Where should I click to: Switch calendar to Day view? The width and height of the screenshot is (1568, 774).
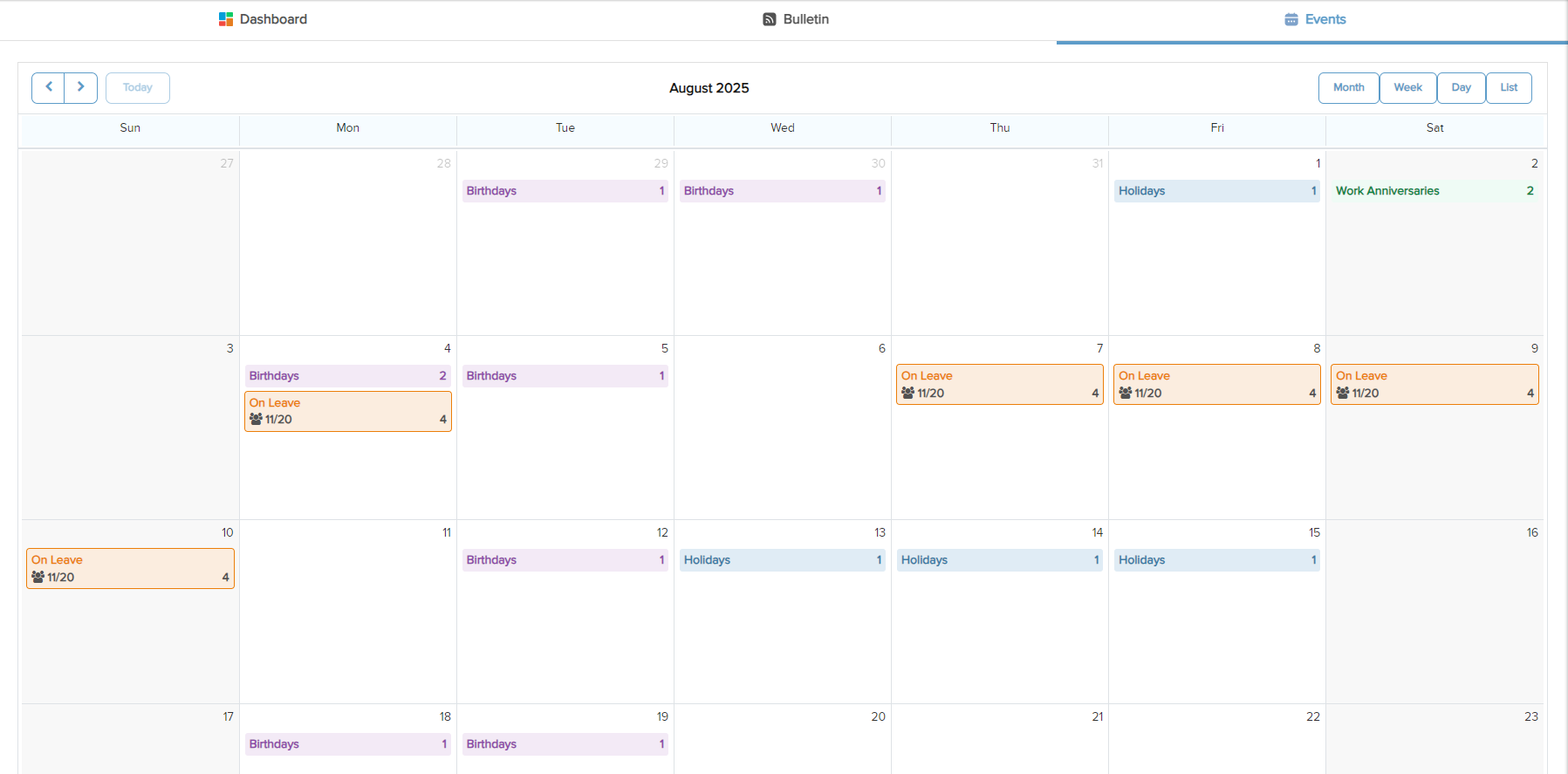point(1461,87)
